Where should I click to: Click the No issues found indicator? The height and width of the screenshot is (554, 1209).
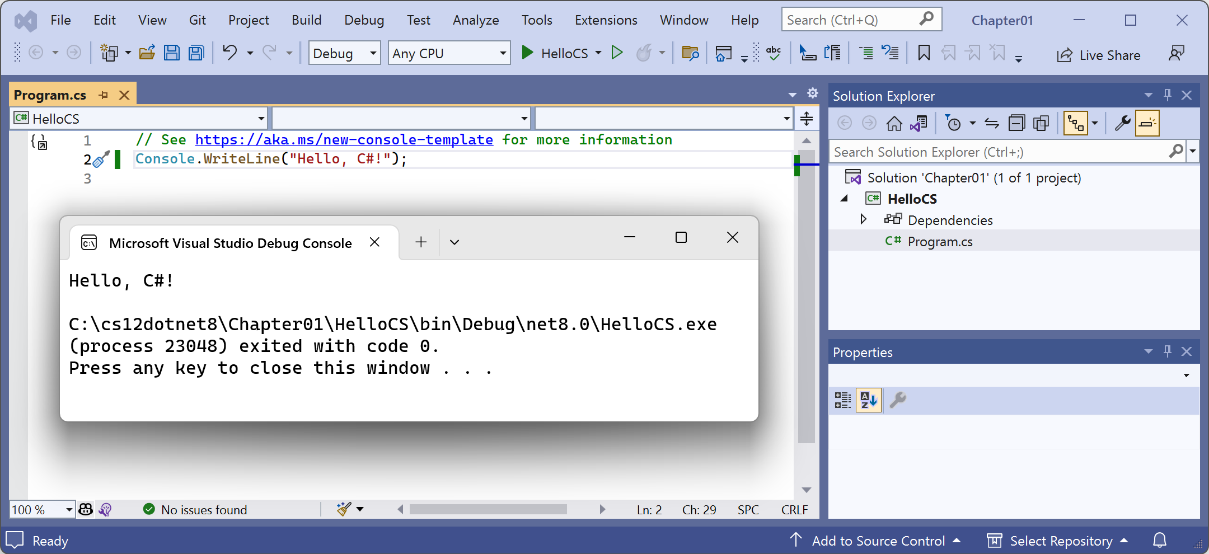(194, 509)
